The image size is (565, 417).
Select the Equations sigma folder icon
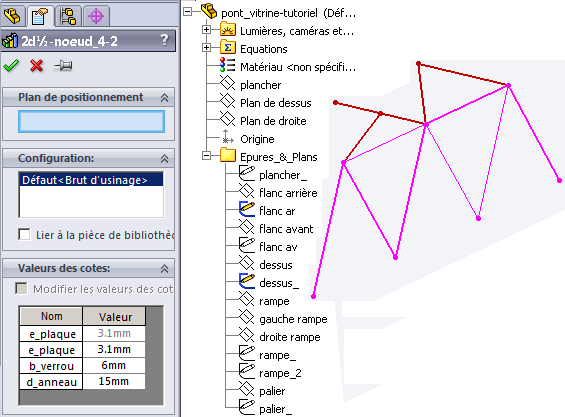tap(228, 48)
